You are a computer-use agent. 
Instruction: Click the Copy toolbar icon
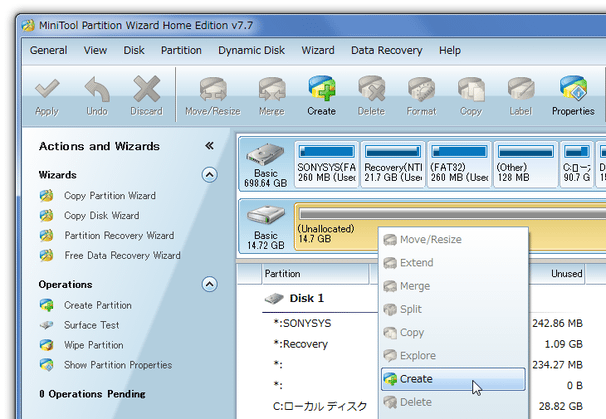(x=471, y=90)
